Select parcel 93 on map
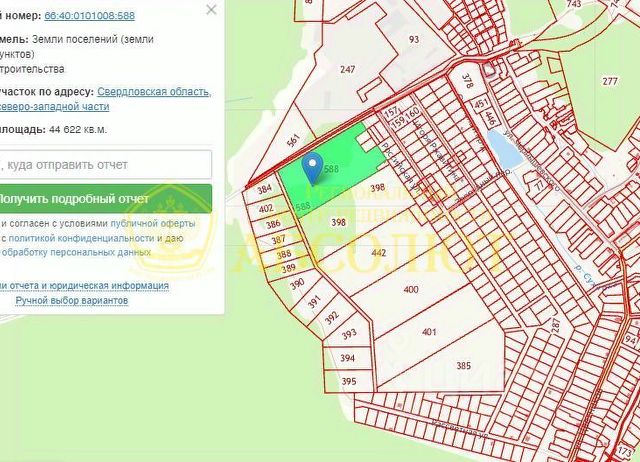 click(413, 40)
